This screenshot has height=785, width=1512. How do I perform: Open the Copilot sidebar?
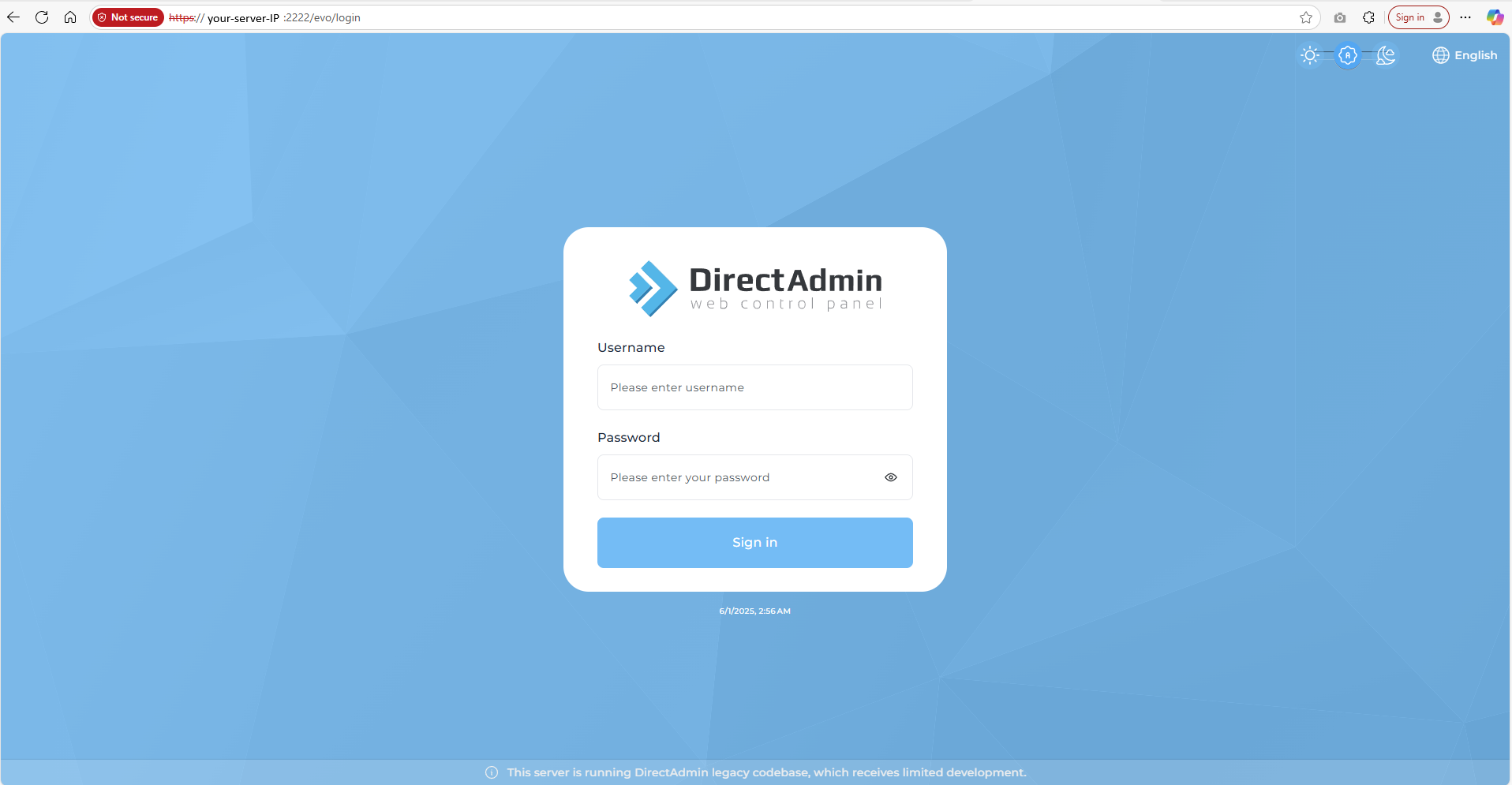click(1495, 17)
